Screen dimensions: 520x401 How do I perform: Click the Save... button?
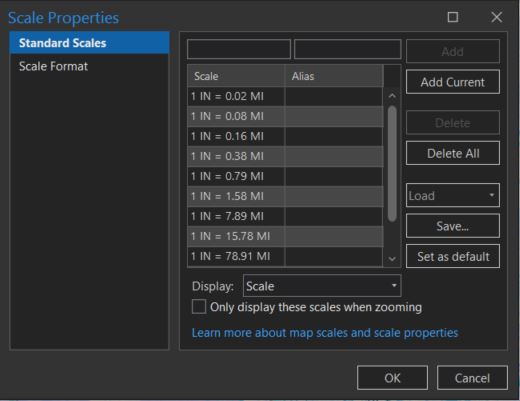pos(453,226)
